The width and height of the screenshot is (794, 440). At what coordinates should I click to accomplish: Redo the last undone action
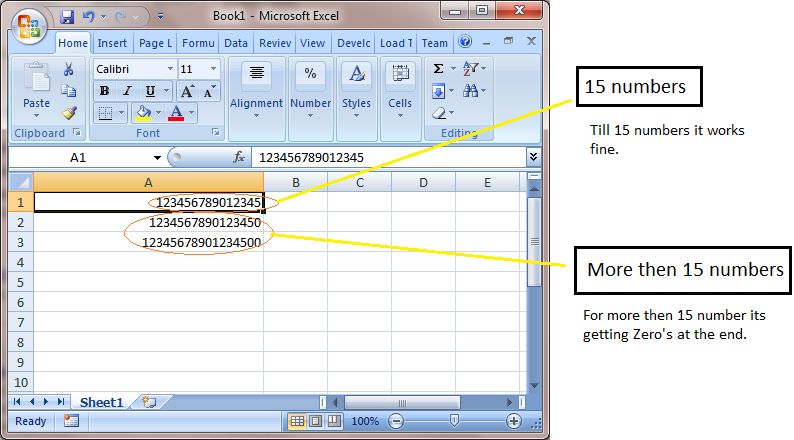coord(121,17)
